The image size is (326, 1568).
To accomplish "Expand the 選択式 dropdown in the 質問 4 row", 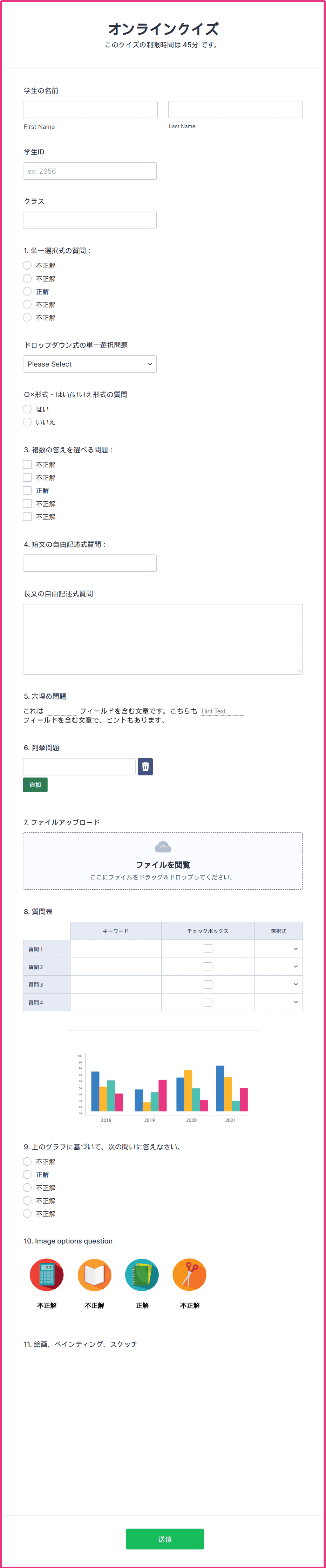I will pos(278,1002).
